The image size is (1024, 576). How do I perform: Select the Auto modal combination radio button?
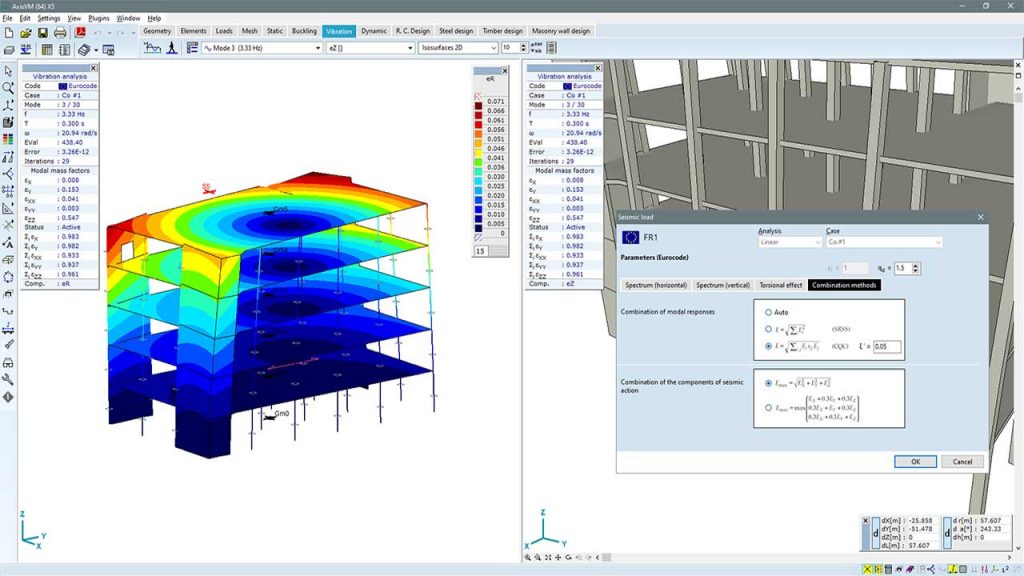[768, 312]
